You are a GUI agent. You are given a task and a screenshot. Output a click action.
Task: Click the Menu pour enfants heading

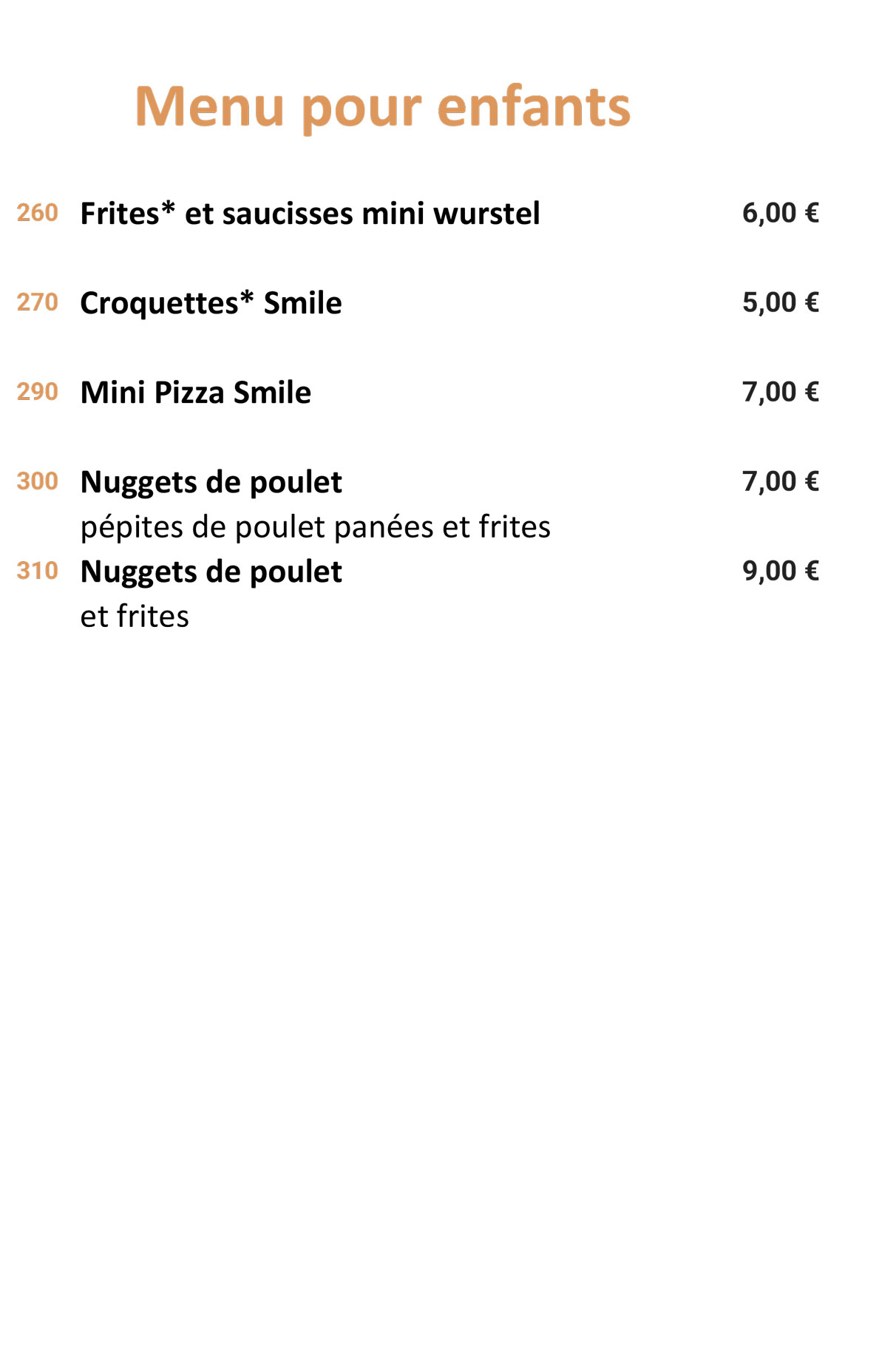pos(382,108)
